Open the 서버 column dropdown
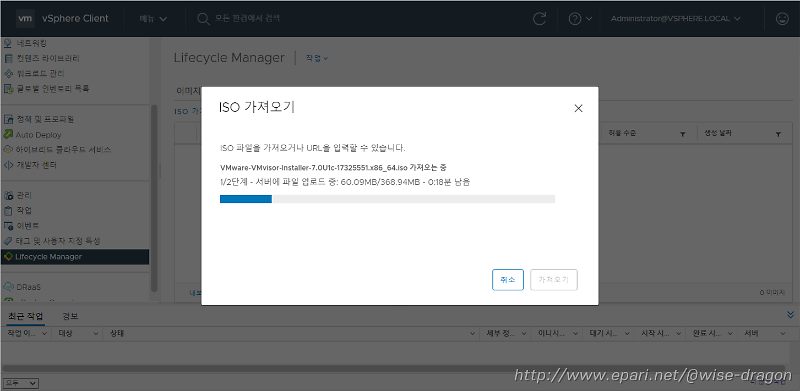The height and width of the screenshot is (391, 800). coord(783,333)
